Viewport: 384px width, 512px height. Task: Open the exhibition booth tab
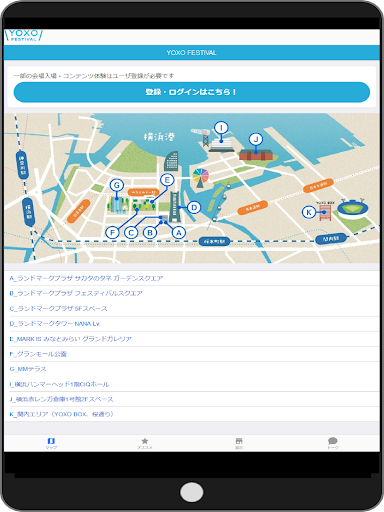pos(239,443)
